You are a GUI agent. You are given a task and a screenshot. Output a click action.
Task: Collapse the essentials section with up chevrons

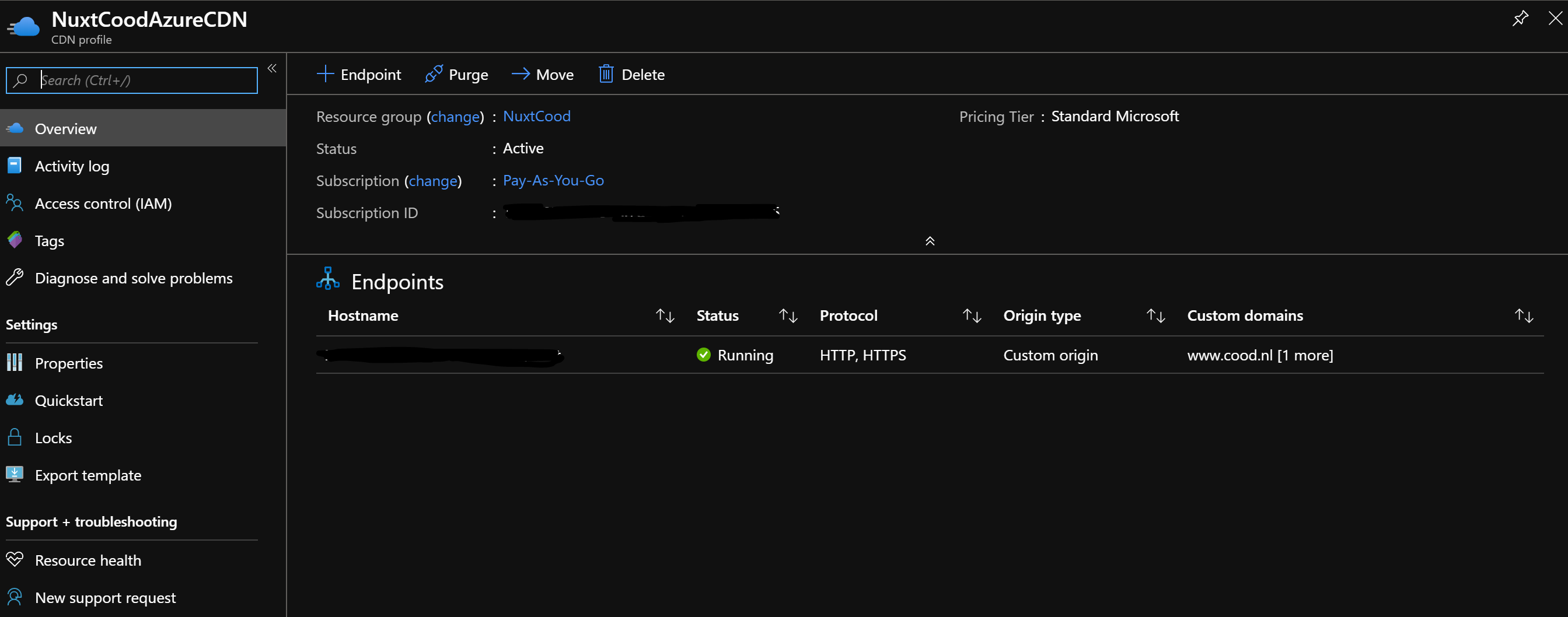coord(930,241)
